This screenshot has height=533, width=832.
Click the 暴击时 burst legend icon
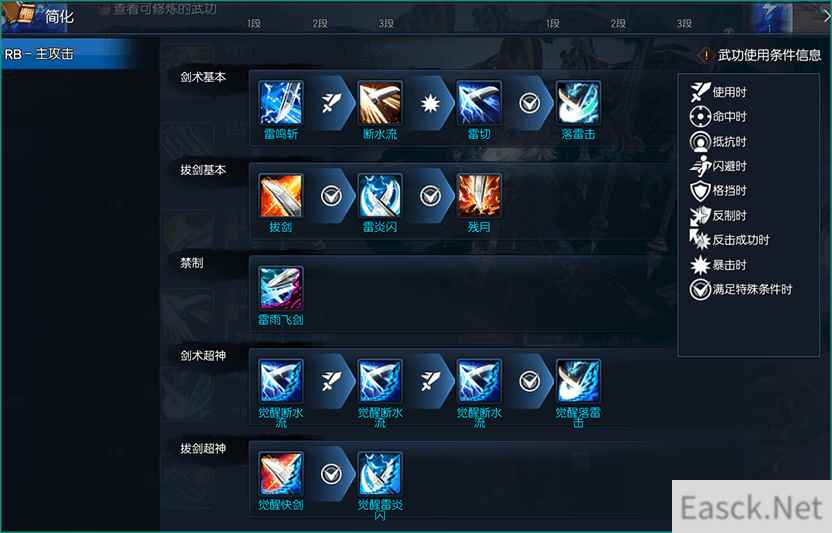click(x=700, y=264)
